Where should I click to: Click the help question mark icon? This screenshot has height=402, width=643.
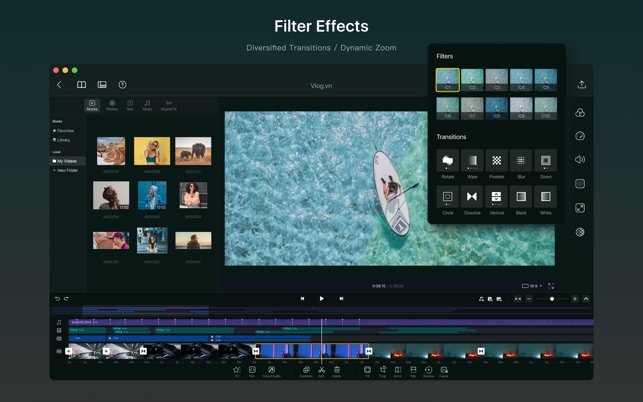pyautogui.click(x=122, y=85)
